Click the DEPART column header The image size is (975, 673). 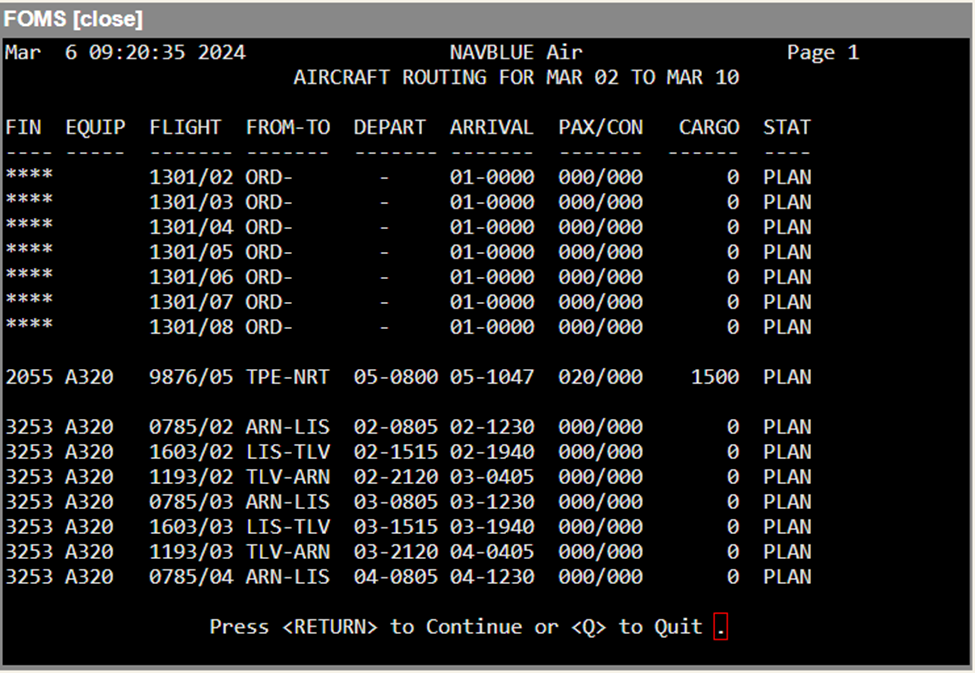[x=389, y=127]
